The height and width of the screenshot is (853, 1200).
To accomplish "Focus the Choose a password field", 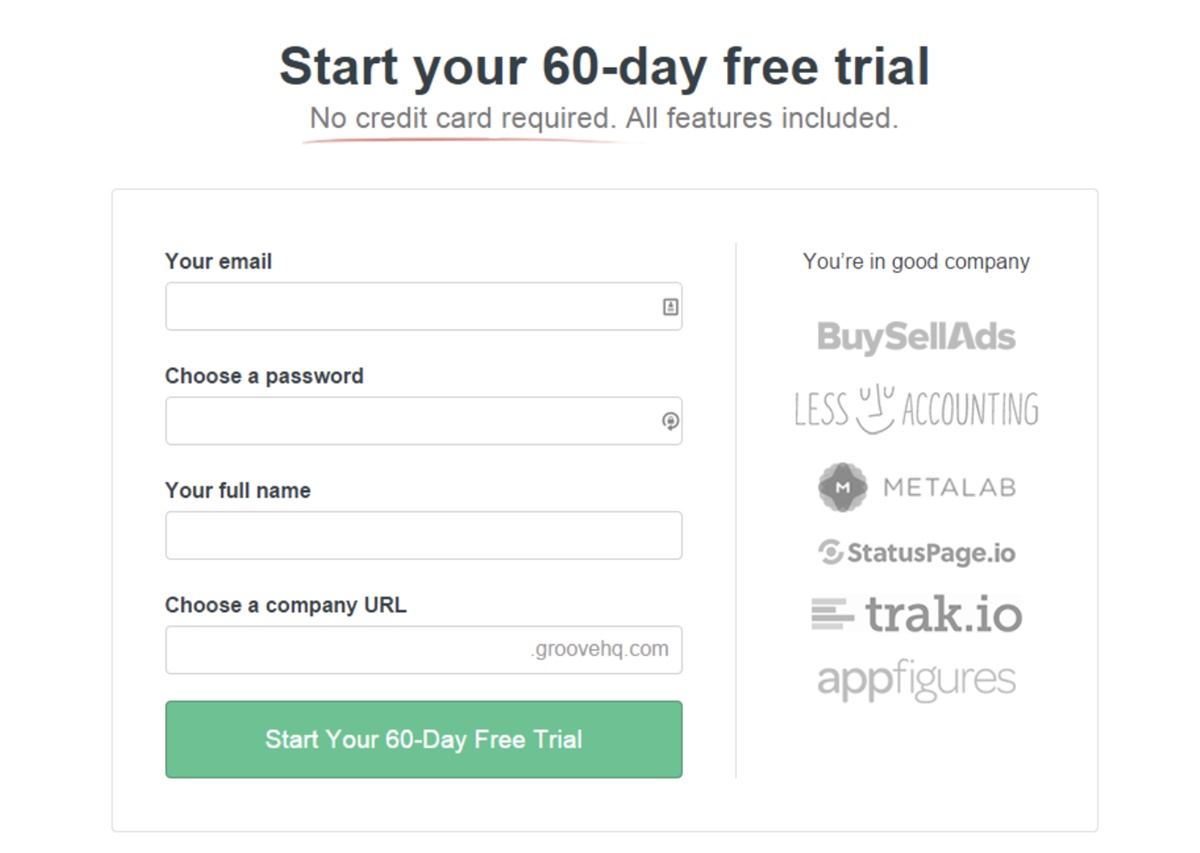I will coord(424,421).
